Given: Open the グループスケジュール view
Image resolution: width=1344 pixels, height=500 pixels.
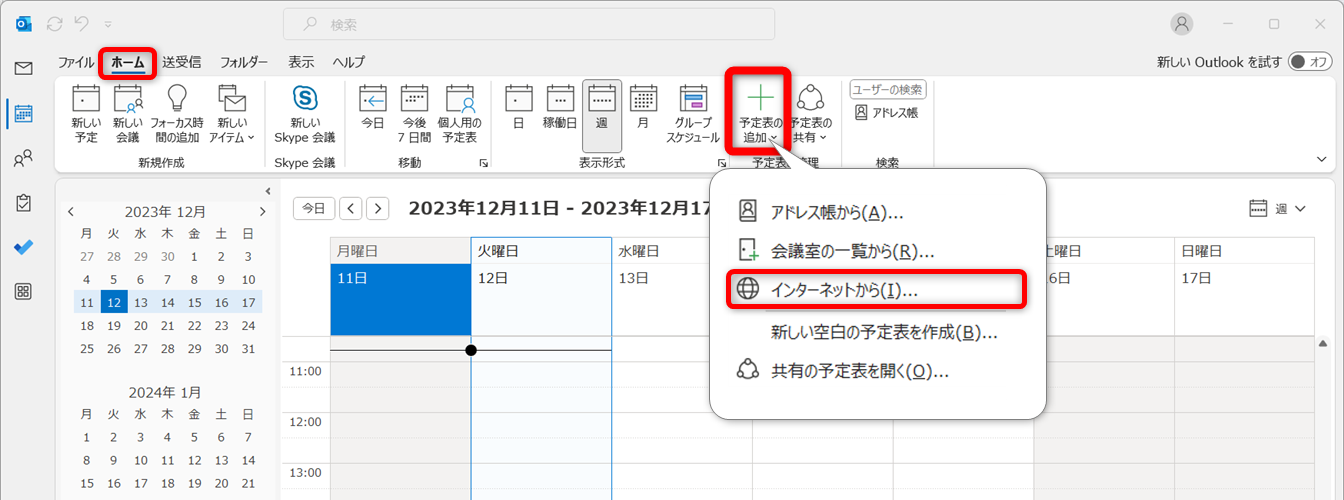Looking at the screenshot, I should (693, 99).
